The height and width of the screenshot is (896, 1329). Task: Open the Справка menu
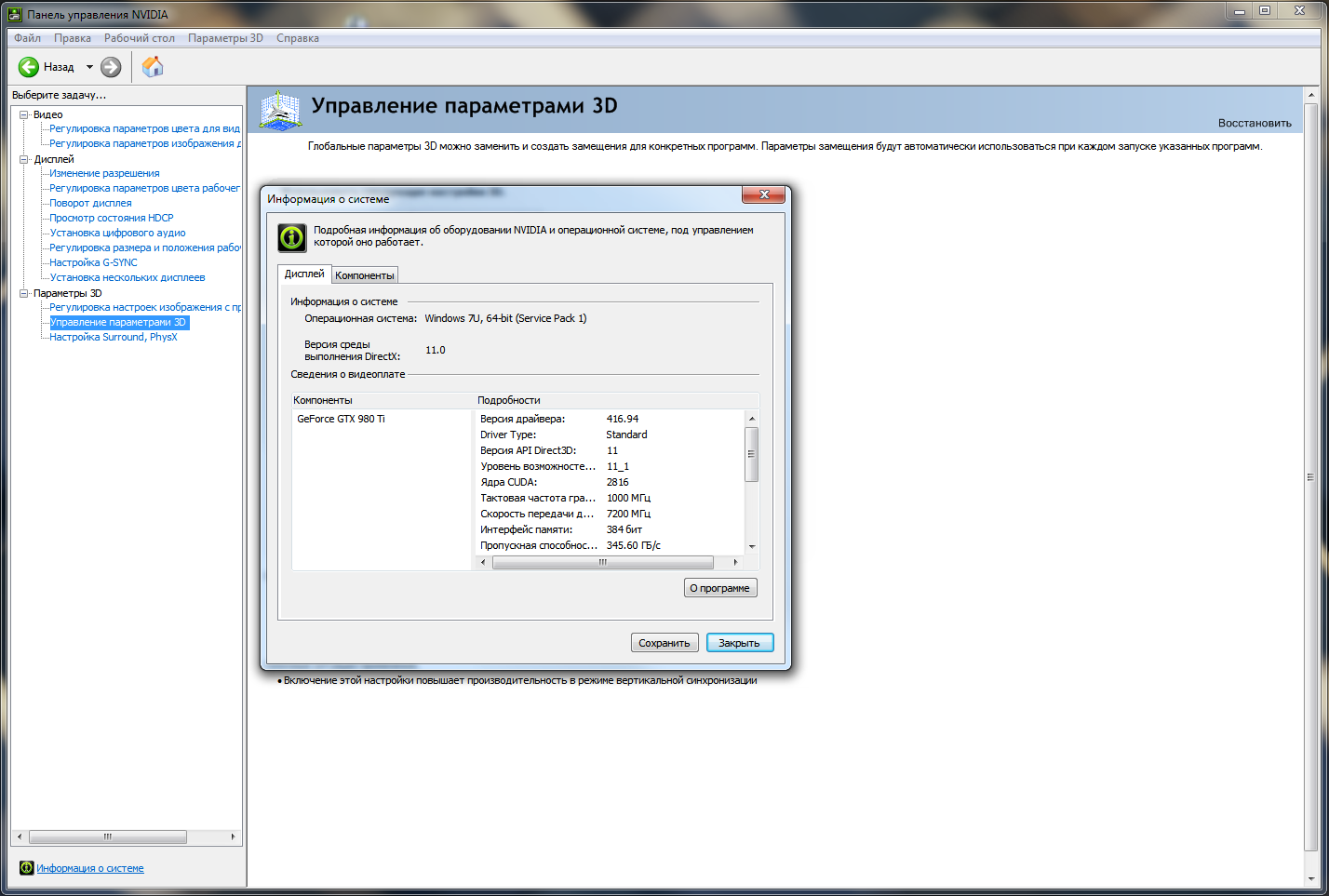tap(298, 38)
